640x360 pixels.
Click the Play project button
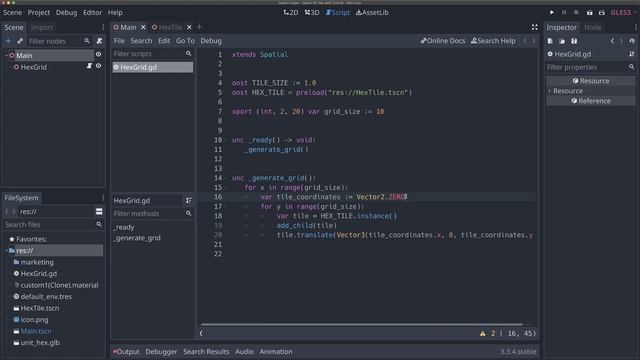[x=551, y=13]
